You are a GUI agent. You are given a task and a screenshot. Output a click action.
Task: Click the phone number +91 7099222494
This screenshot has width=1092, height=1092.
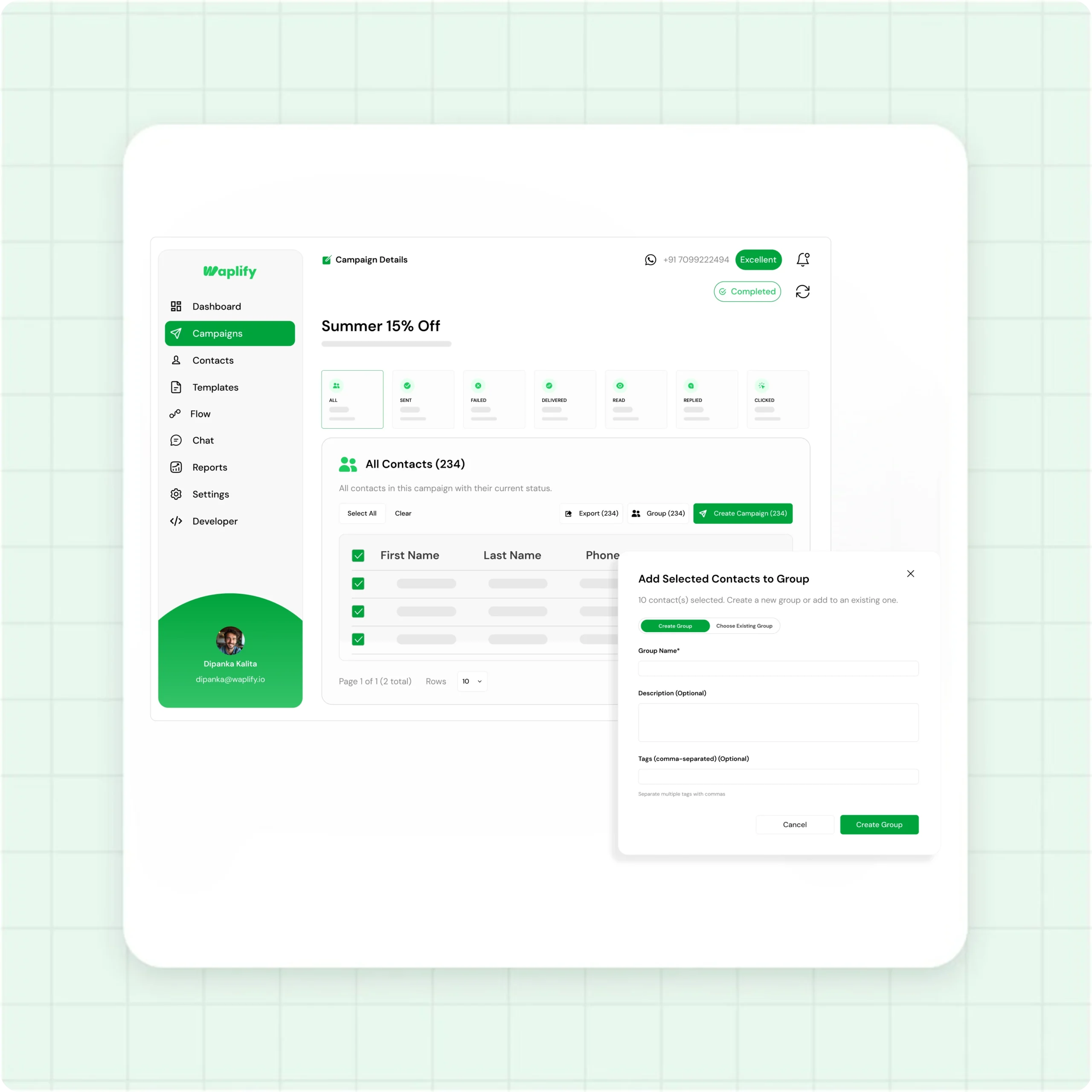pos(696,259)
